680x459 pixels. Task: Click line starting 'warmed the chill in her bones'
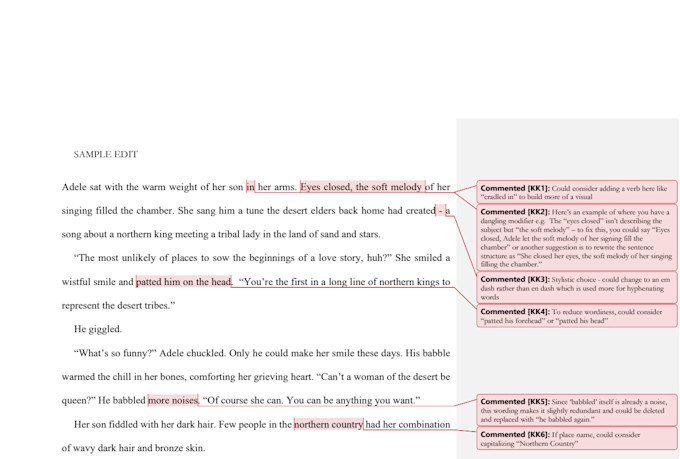pyautogui.click(x=256, y=376)
